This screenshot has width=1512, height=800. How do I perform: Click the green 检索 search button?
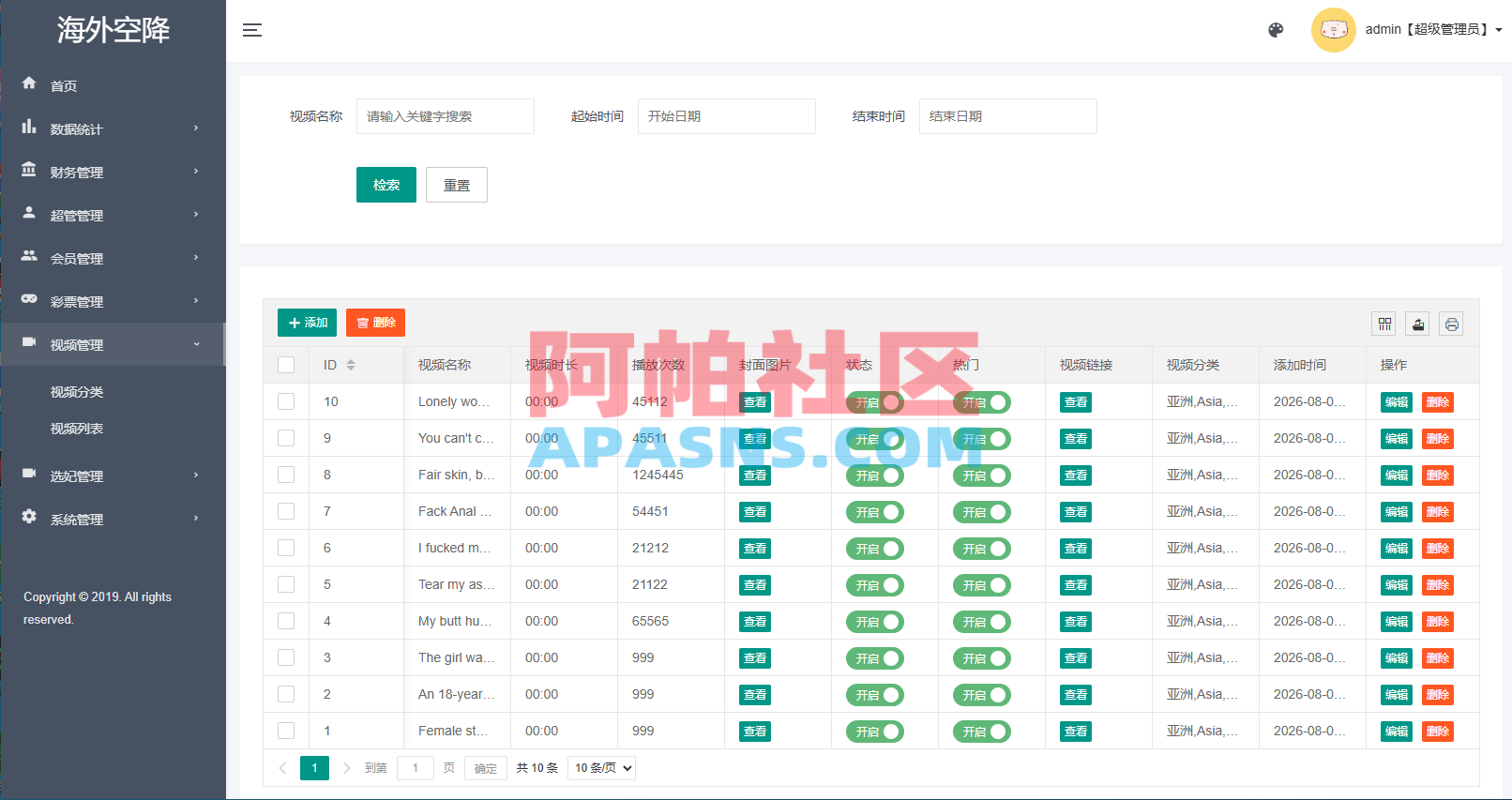tap(386, 185)
